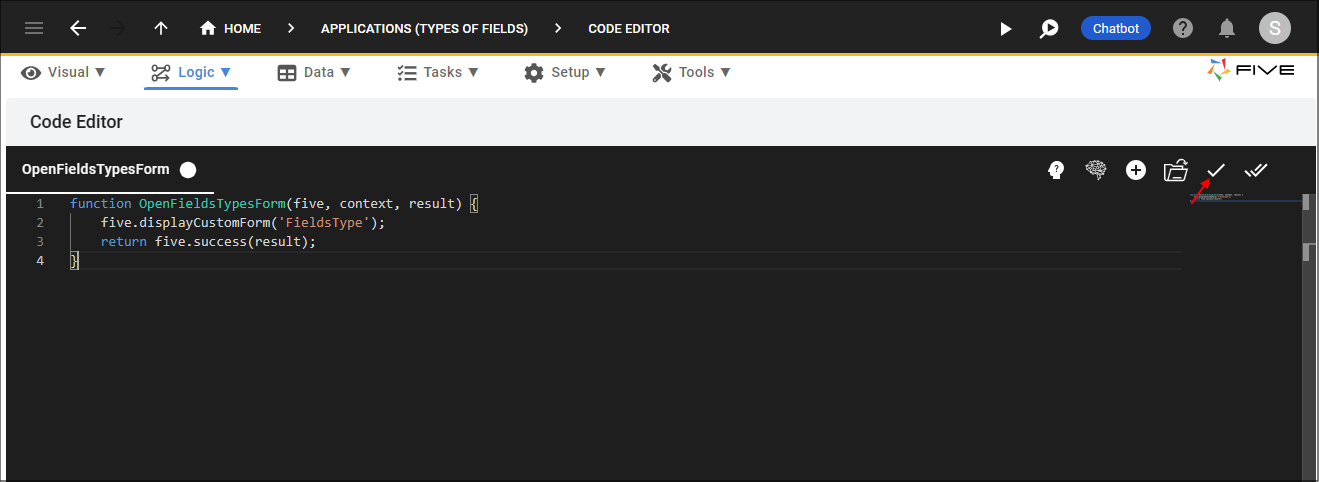The height and width of the screenshot is (482, 1319).
Task: View notifications bell icon
Action: 1227,28
